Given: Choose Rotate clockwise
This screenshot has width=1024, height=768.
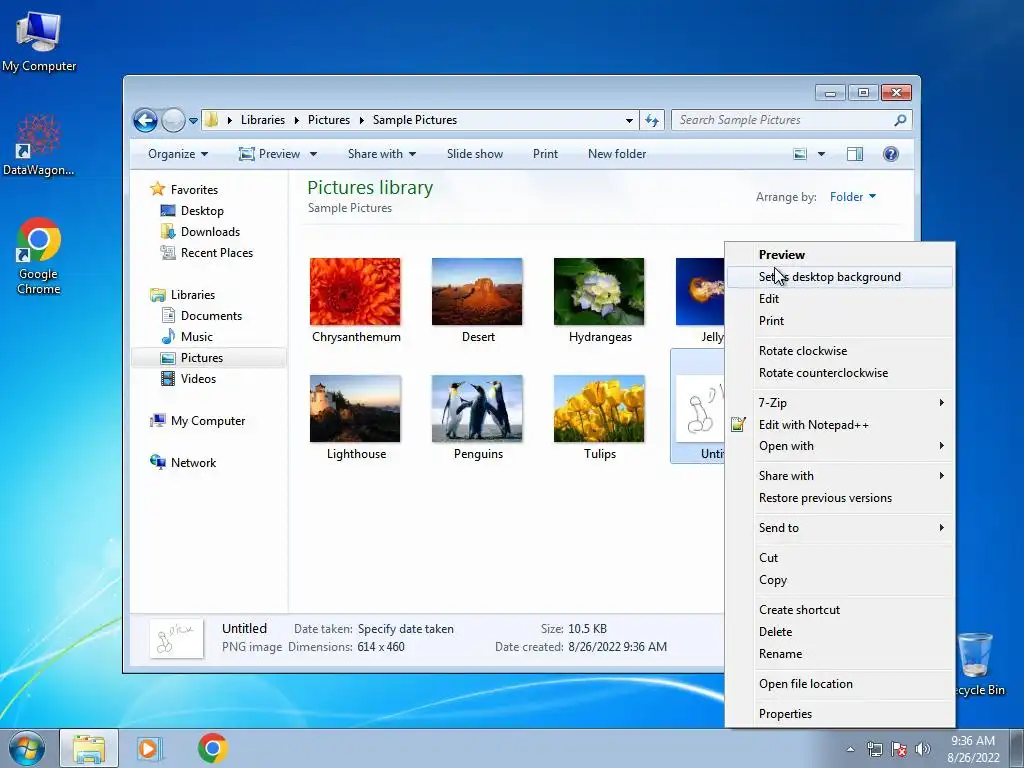Looking at the screenshot, I should pyautogui.click(x=840, y=351).
